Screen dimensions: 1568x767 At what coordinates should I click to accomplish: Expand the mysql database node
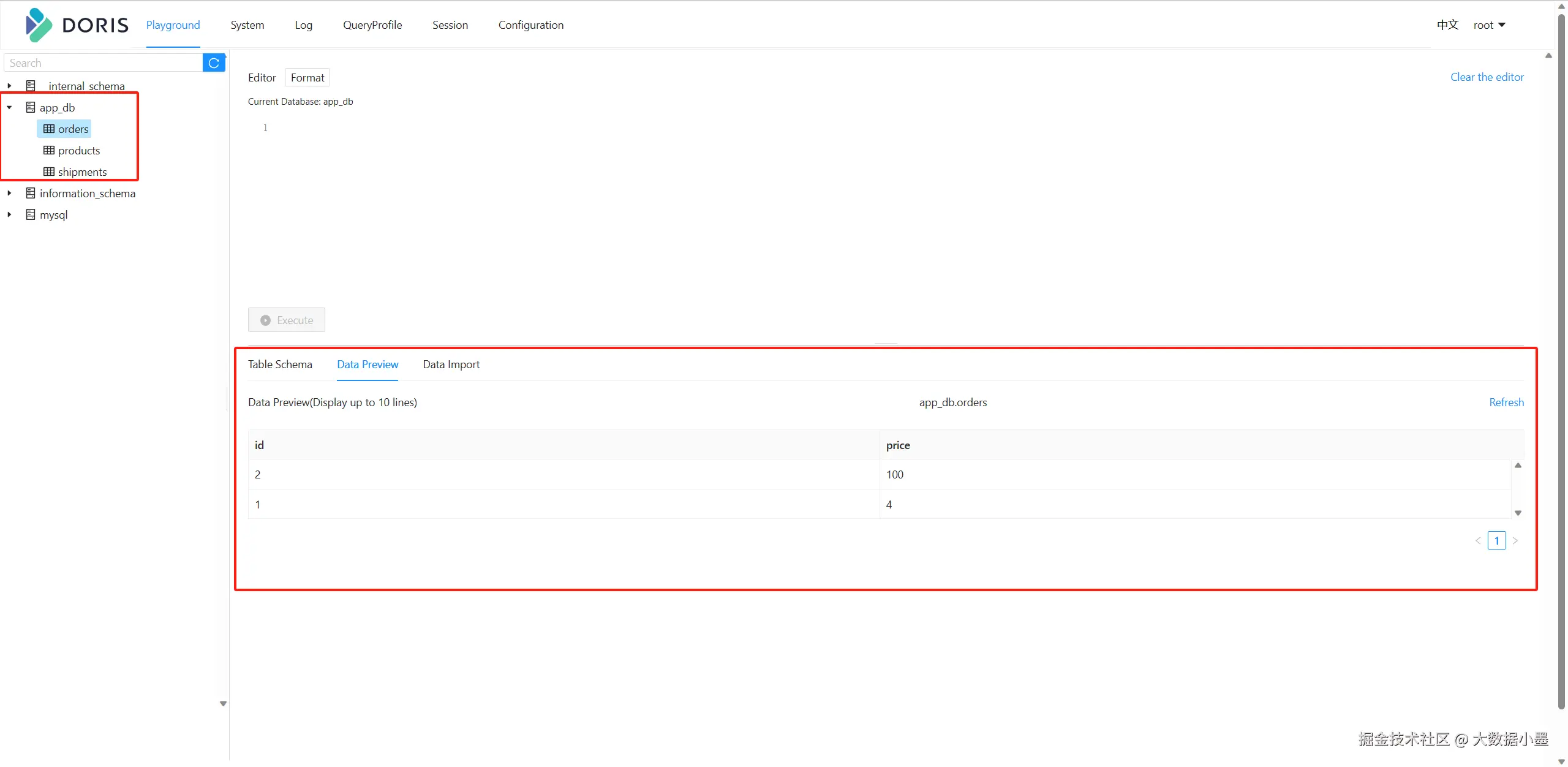pos(9,214)
